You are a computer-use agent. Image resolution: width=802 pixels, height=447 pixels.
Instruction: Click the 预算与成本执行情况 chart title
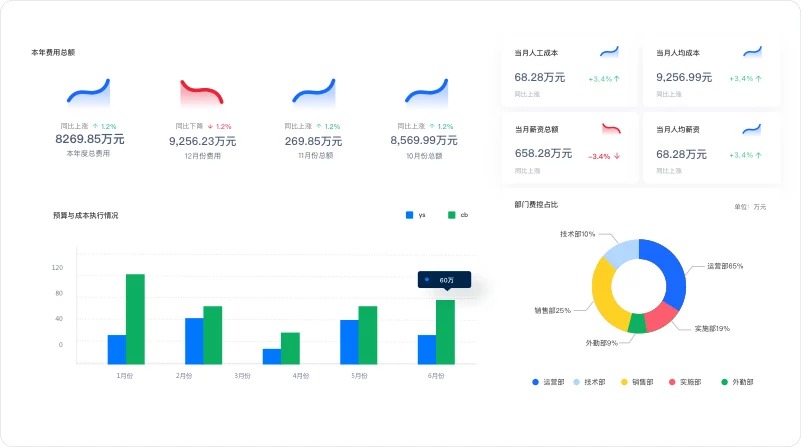click(85, 215)
